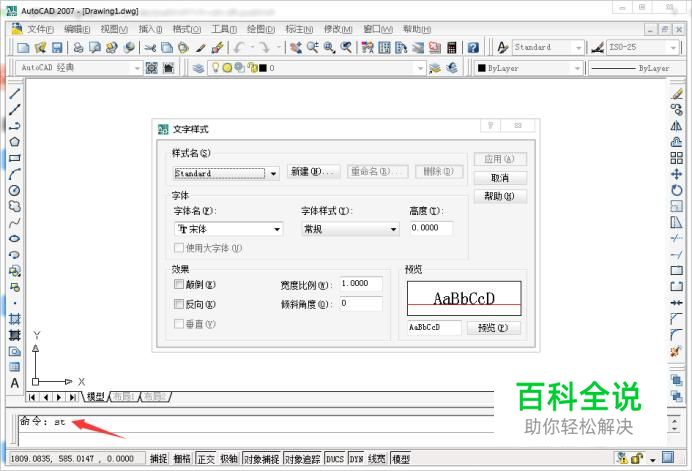The image size is (692, 471).
Task: Open the ByLayer linetype dropdown
Action: pyautogui.click(x=636, y=68)
